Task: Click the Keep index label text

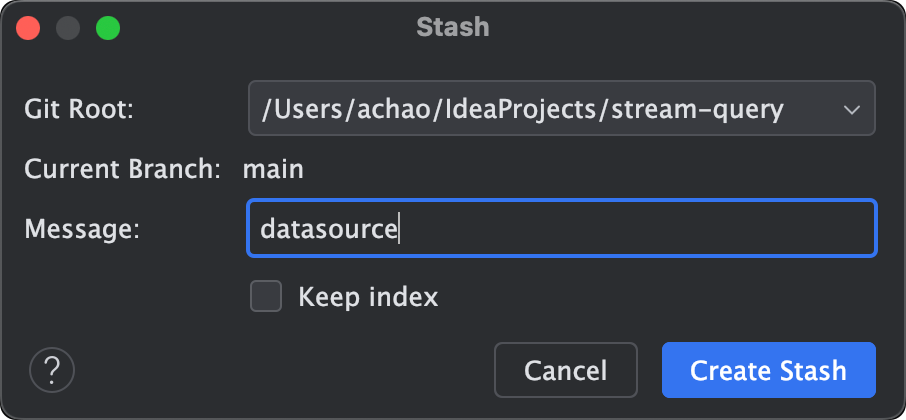Action: point(368,297)
